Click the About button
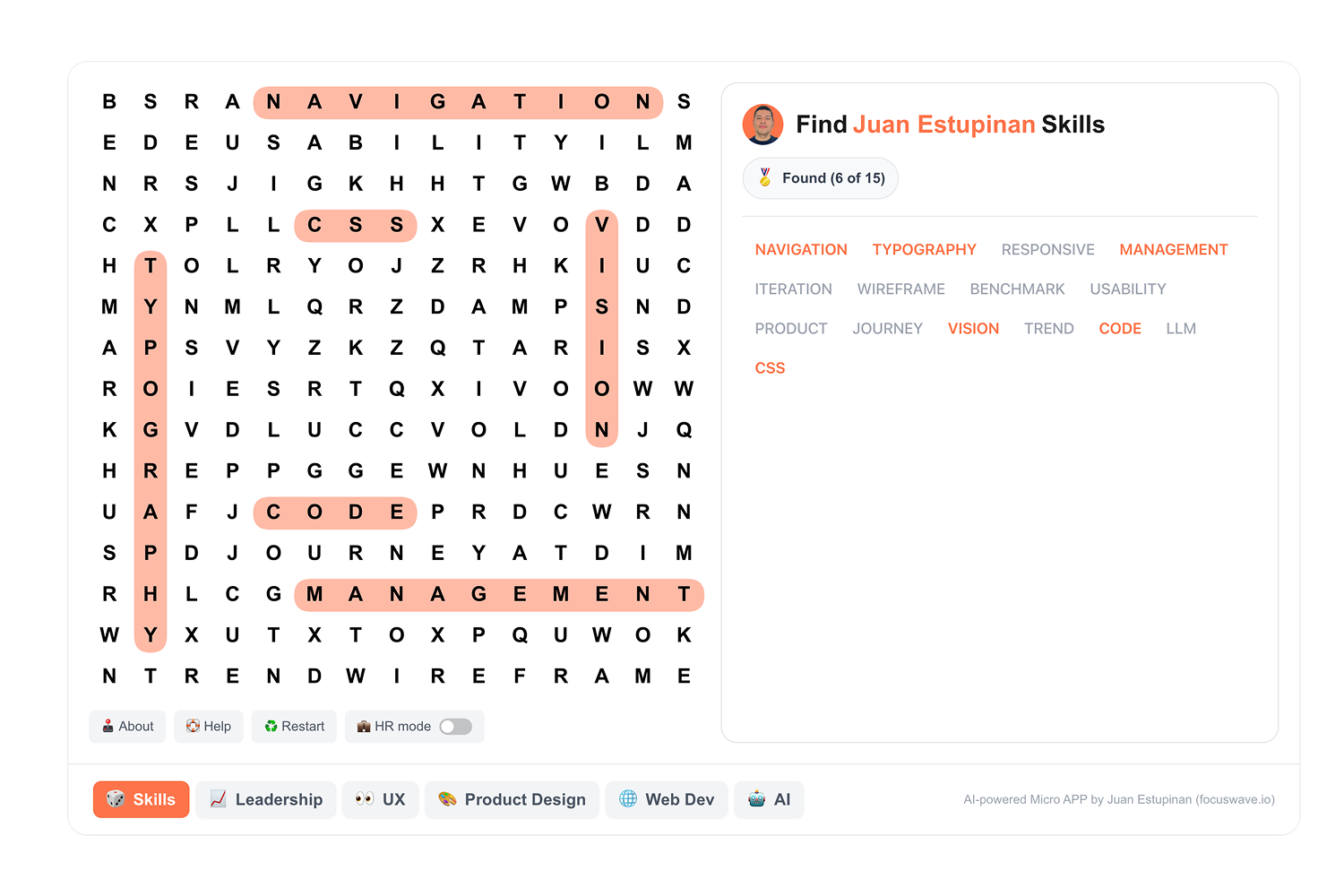Image resolution: width=1344 pixels, height=896 pixels. 127,726
